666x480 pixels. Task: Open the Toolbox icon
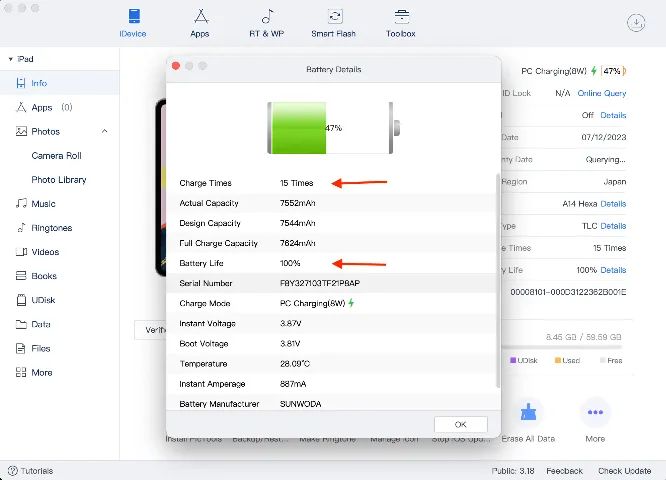[x=401, y=17]
